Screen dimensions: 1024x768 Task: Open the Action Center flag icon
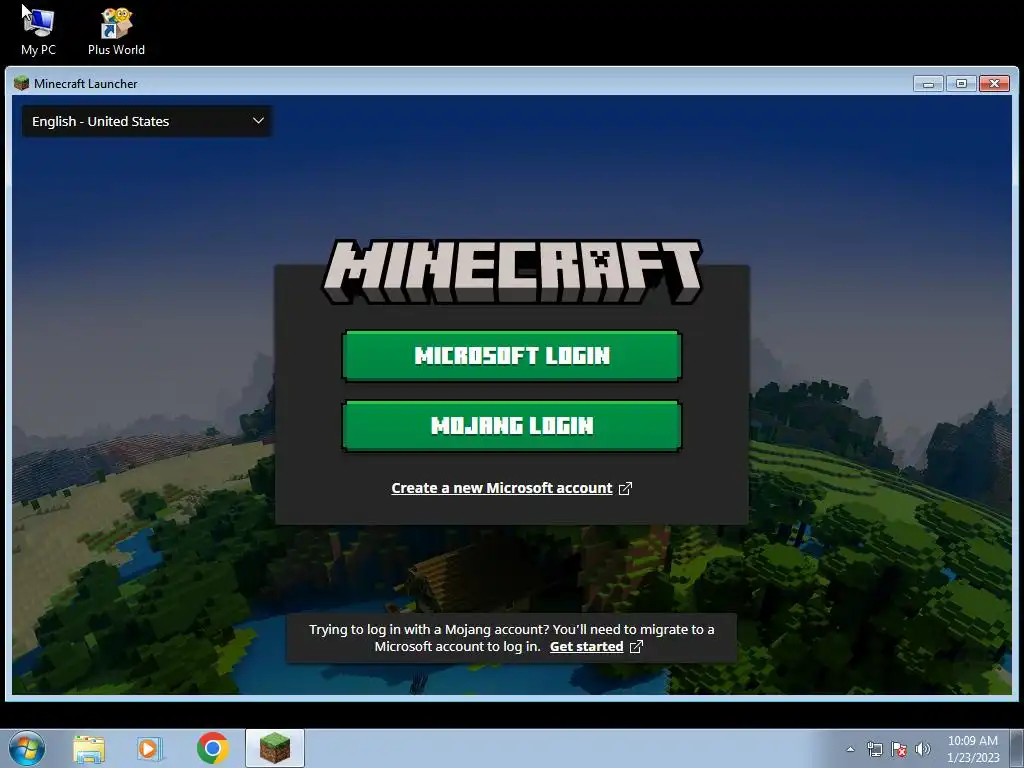click(899, 749)
